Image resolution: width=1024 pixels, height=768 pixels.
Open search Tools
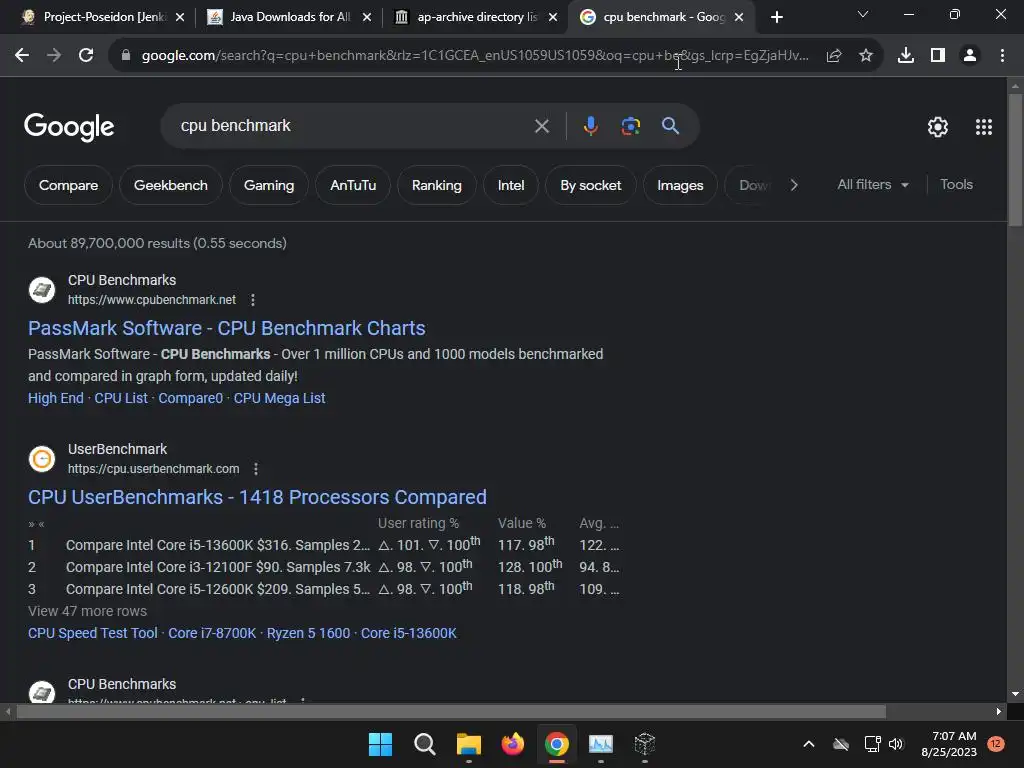pos(956,185)
